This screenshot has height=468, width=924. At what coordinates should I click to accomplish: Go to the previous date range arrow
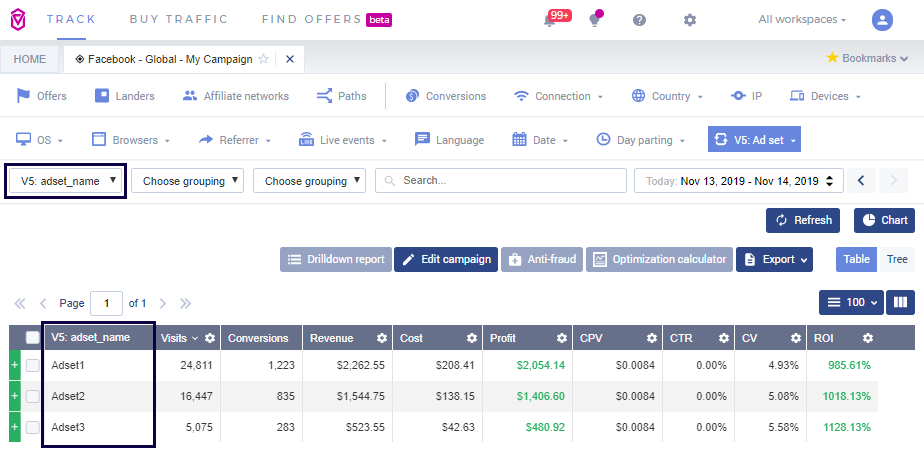click(x=864, y=181)
